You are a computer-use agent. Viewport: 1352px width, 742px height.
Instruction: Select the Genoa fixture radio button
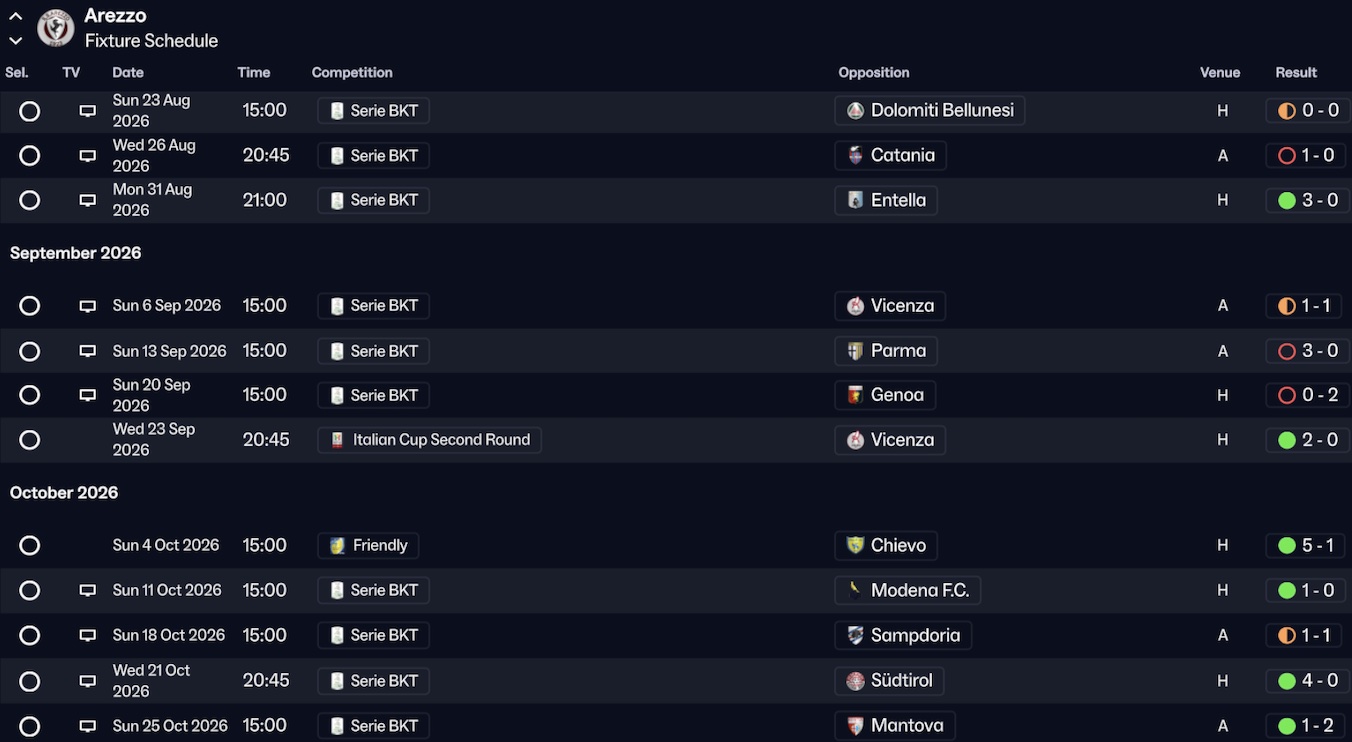click(30, 395)
